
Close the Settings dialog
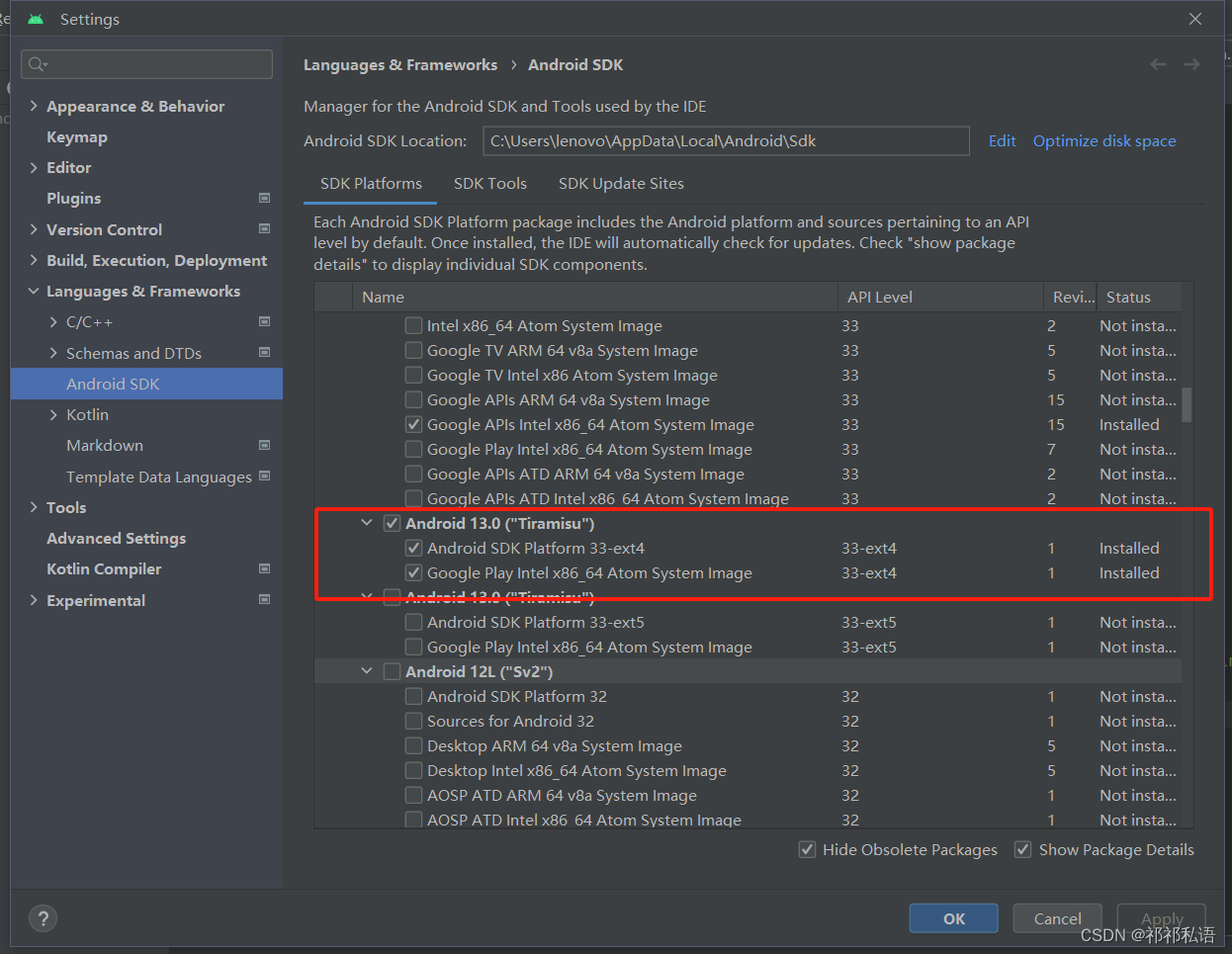pyautogui.click(x=1195, y=19)
